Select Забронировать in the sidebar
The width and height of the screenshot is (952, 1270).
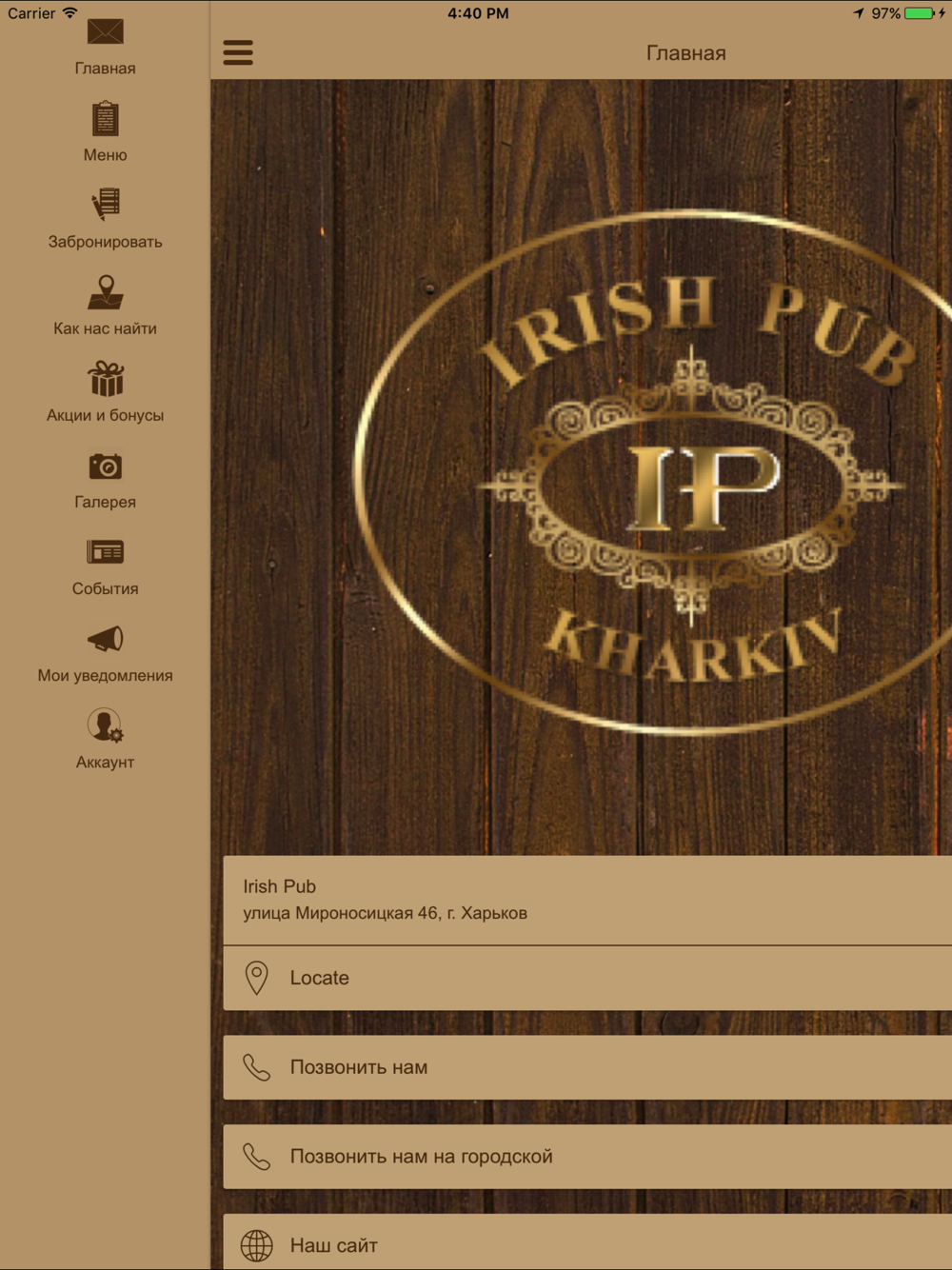click(x=105, y=242)
